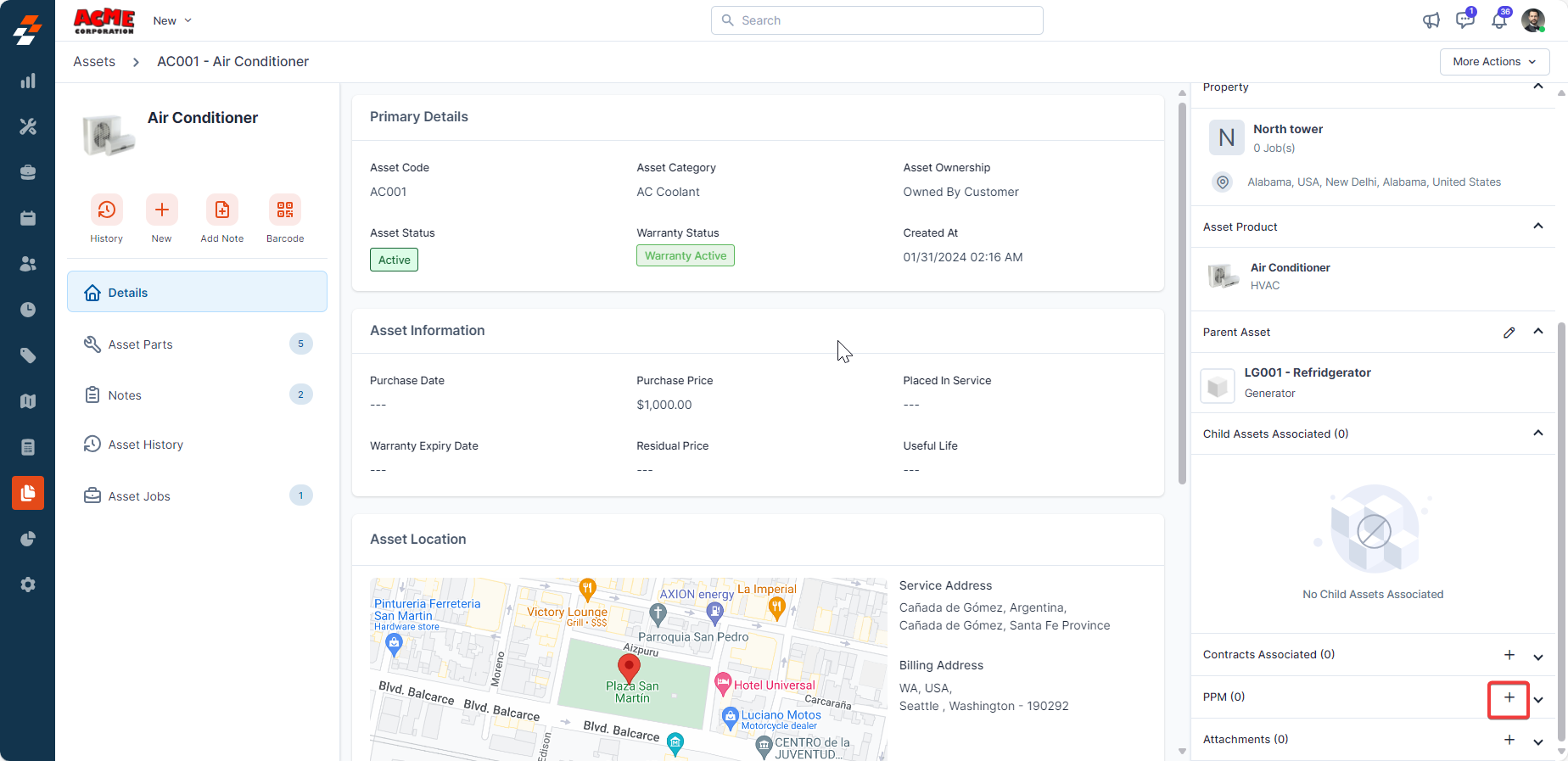This screenshot has width=1568, height=761.
Task: Go to Assets breadcrumb link
Action: [94, 62]
